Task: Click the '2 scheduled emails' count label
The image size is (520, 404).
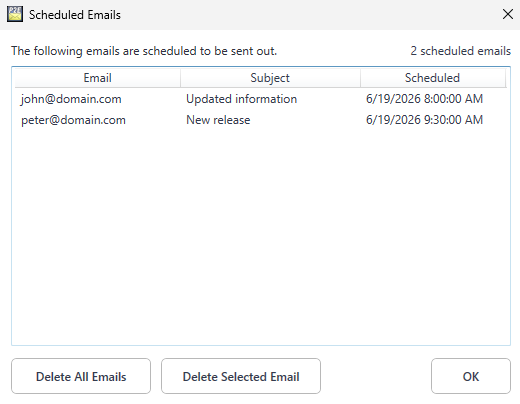Action: pos(460,51)
